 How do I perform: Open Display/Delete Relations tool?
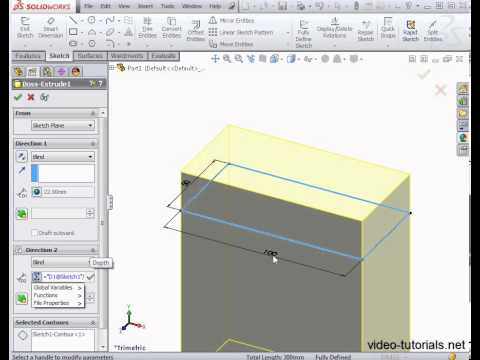334,28
